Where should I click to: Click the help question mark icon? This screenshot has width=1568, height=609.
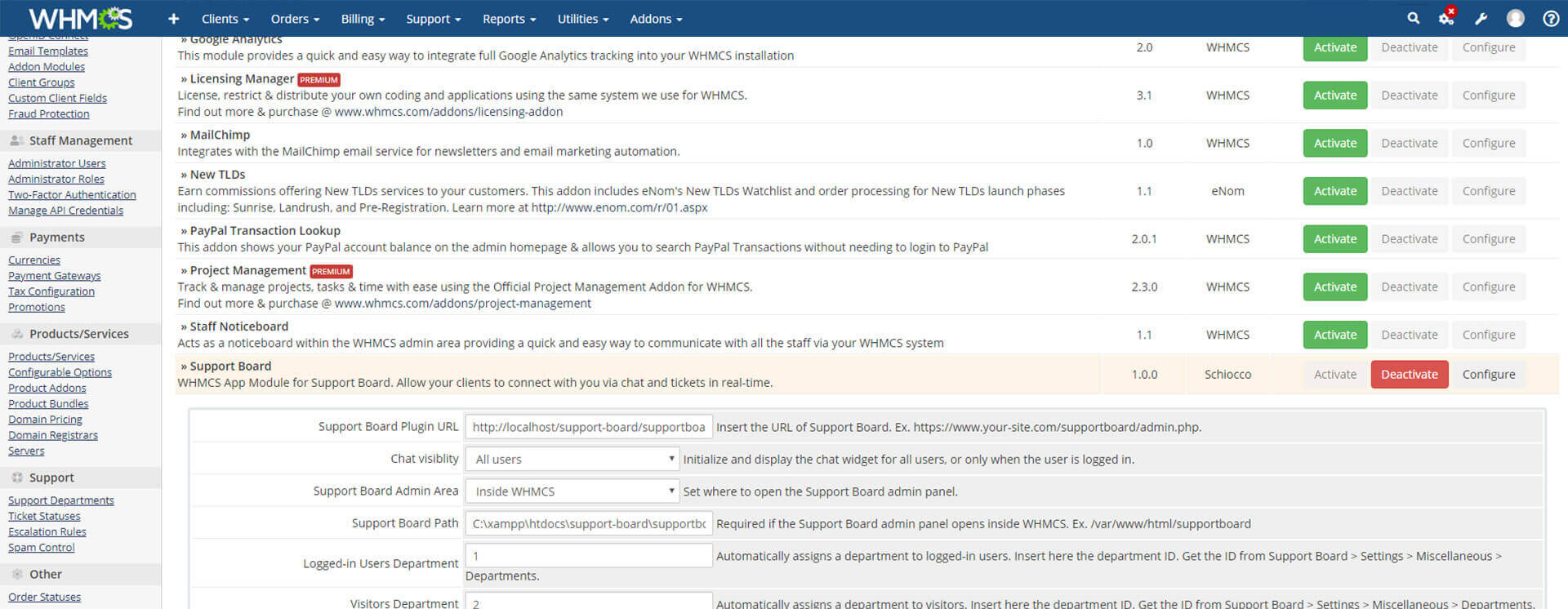[1550, 19]
